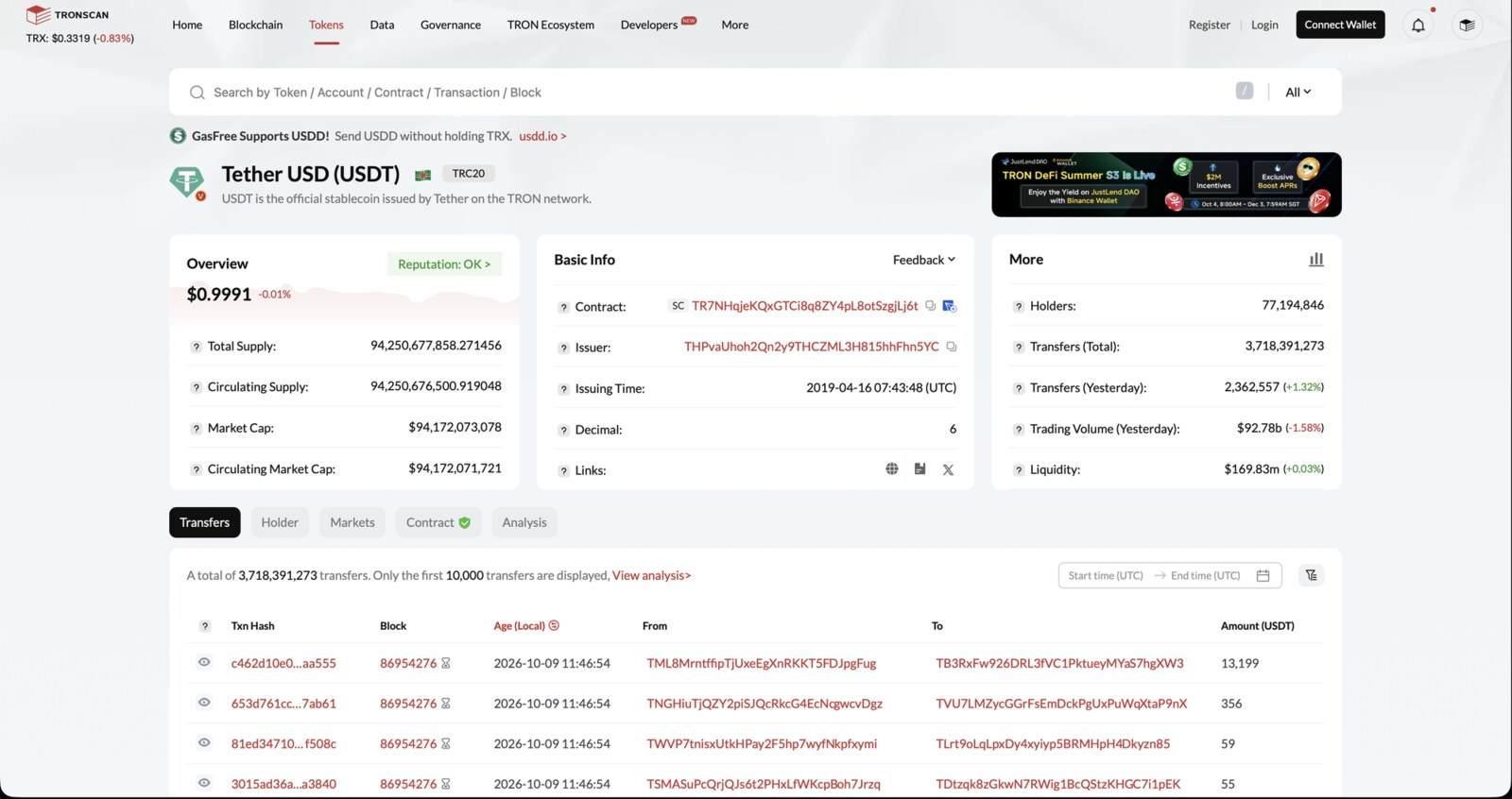Preview transaction 81ed34710...f508c eye icon
Image resolution: width=1512 pixels, height=799 pixels.
click(204, 742)
